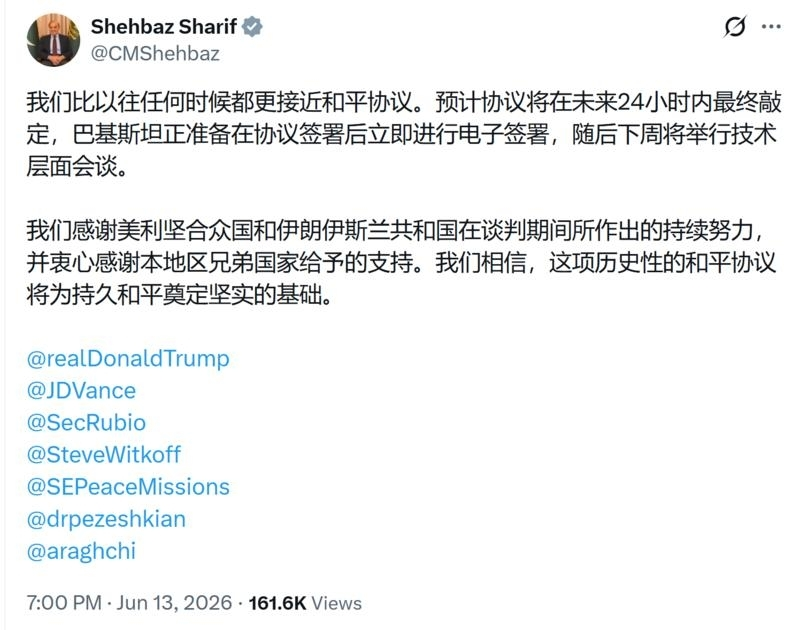The image size is (800, 630).
Task: Open the @araghchi mention link
Action: 81,551
